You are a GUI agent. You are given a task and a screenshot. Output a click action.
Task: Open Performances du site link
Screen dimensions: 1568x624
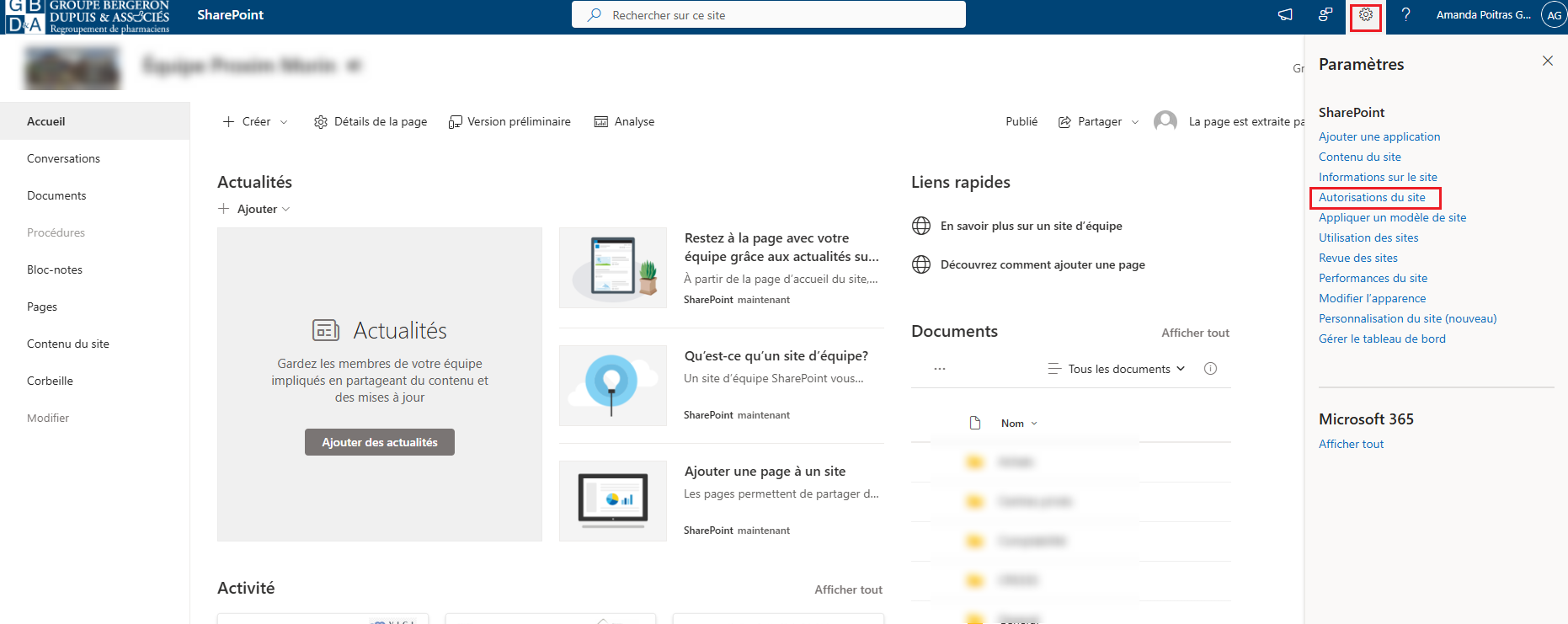point(1373,278)
